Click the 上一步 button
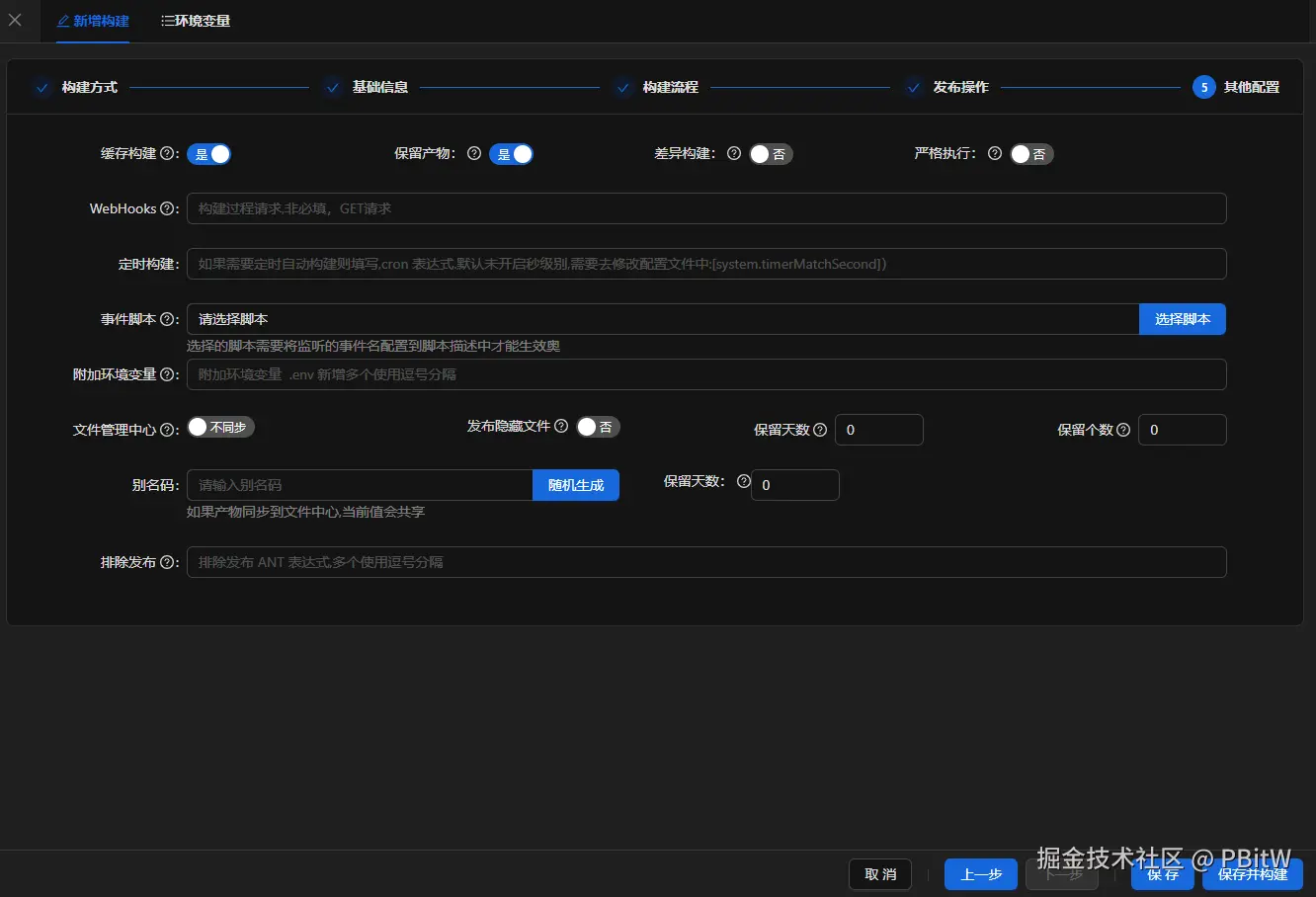 pyautogui.click(x=981, y=874)
